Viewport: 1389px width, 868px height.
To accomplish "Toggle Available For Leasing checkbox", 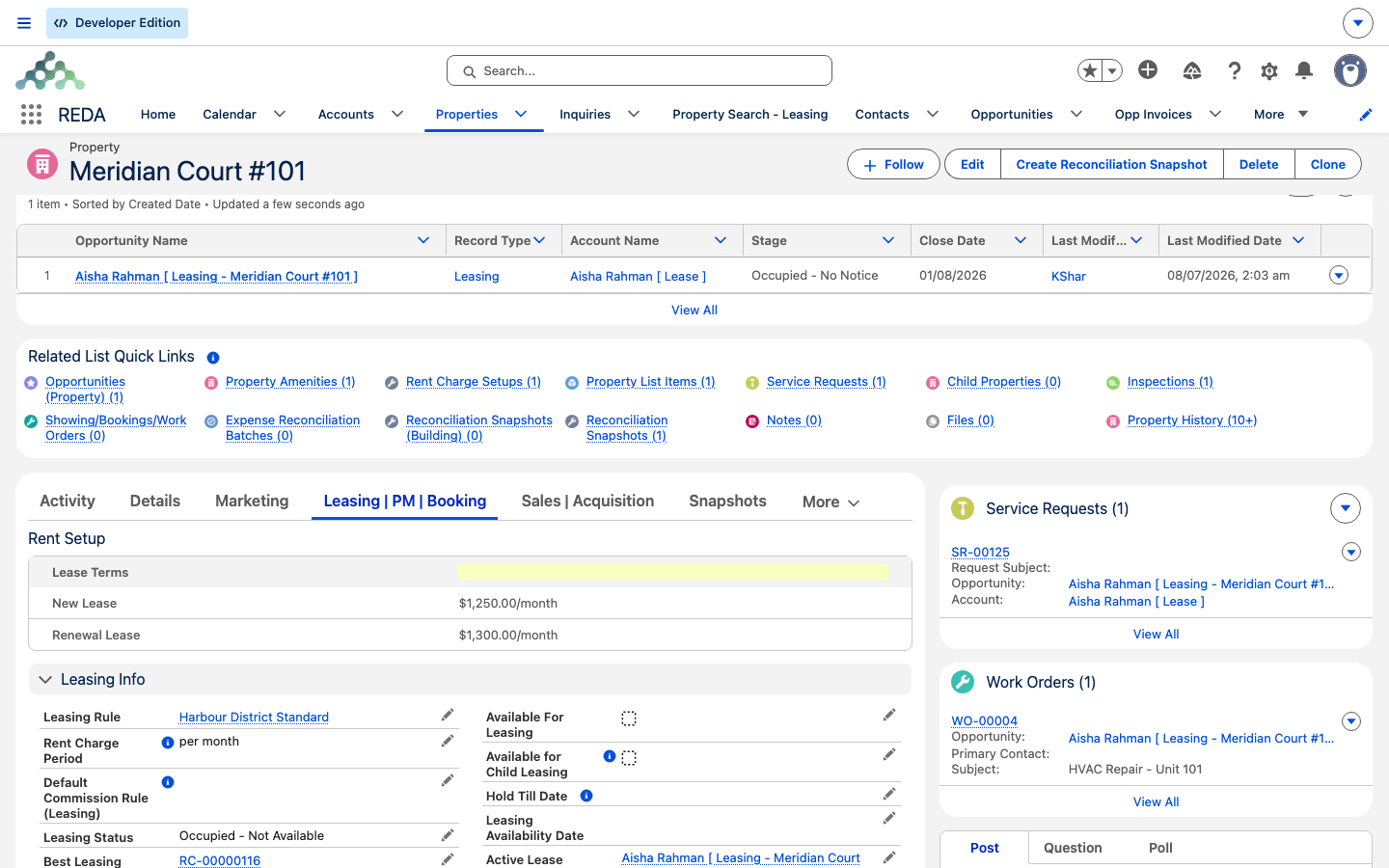I will [629, 719].
